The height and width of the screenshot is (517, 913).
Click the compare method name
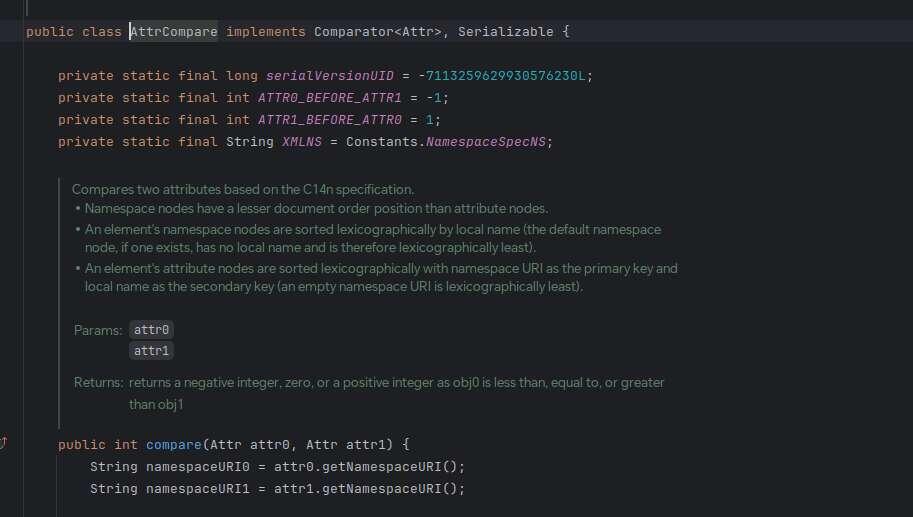pyautogui.click(x=174, y=445)
